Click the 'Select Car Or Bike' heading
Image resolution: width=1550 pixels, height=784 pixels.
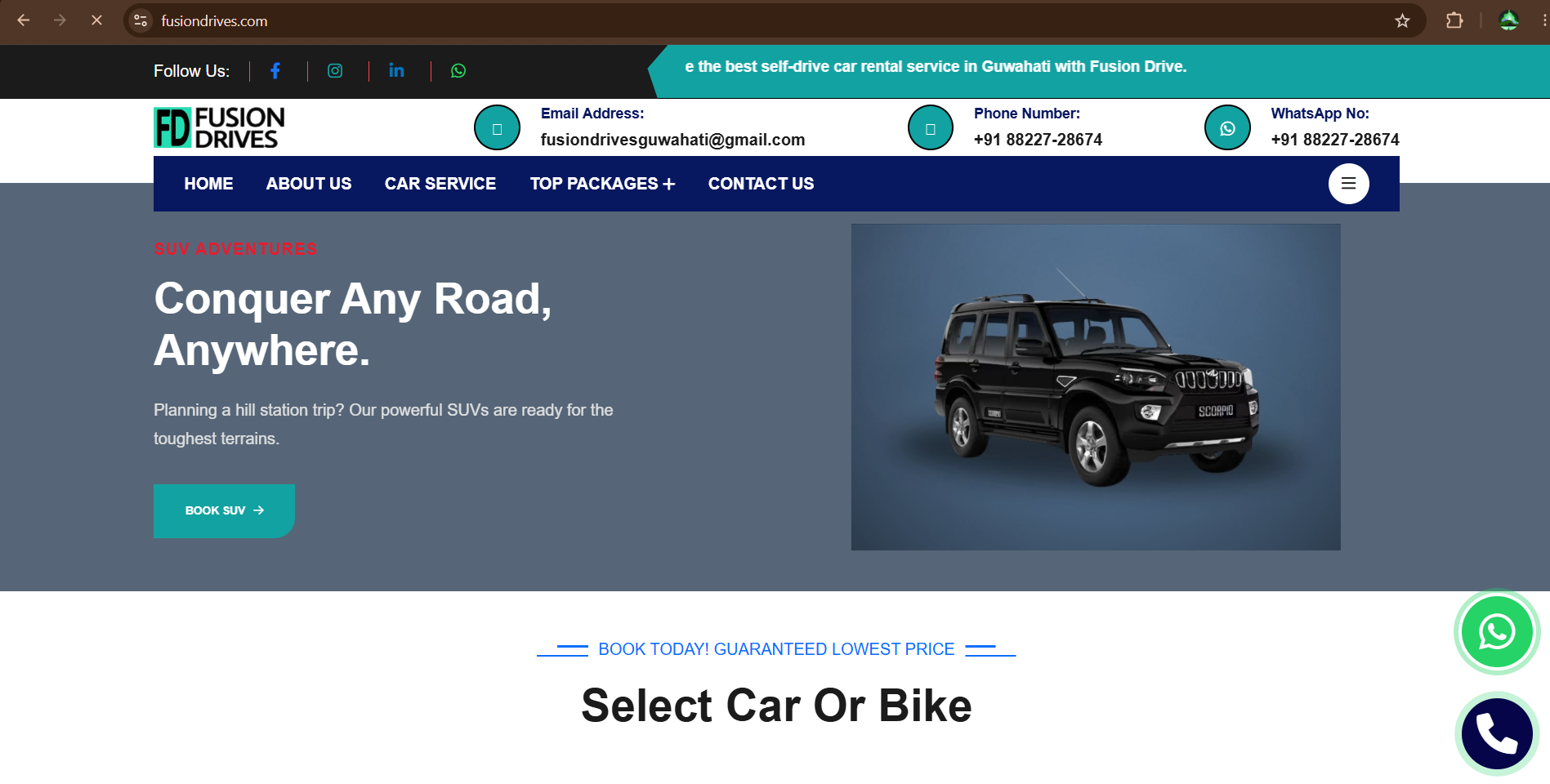point(776,706)
